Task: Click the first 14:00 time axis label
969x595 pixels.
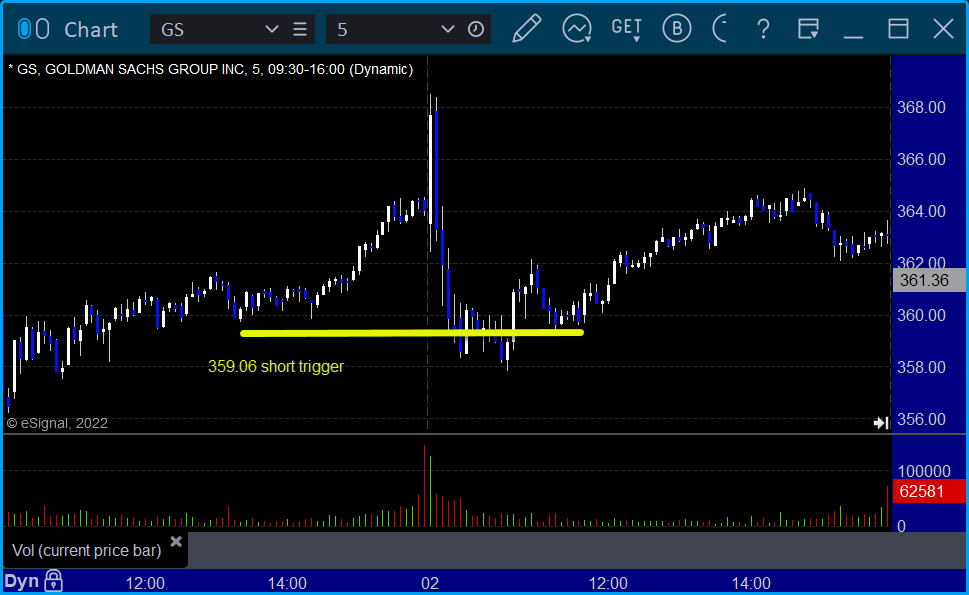Action: [287, 583]
